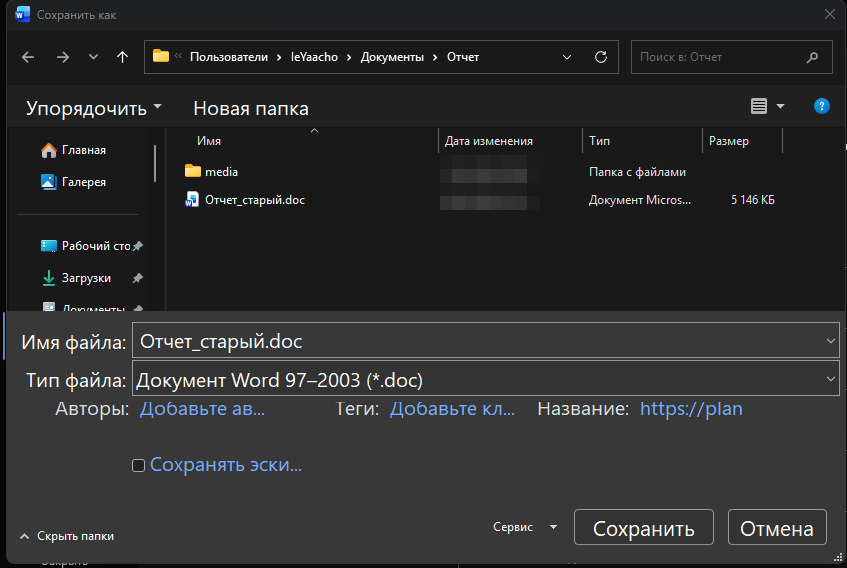
Task: Sort by the Размер column header
Action: 729,141
